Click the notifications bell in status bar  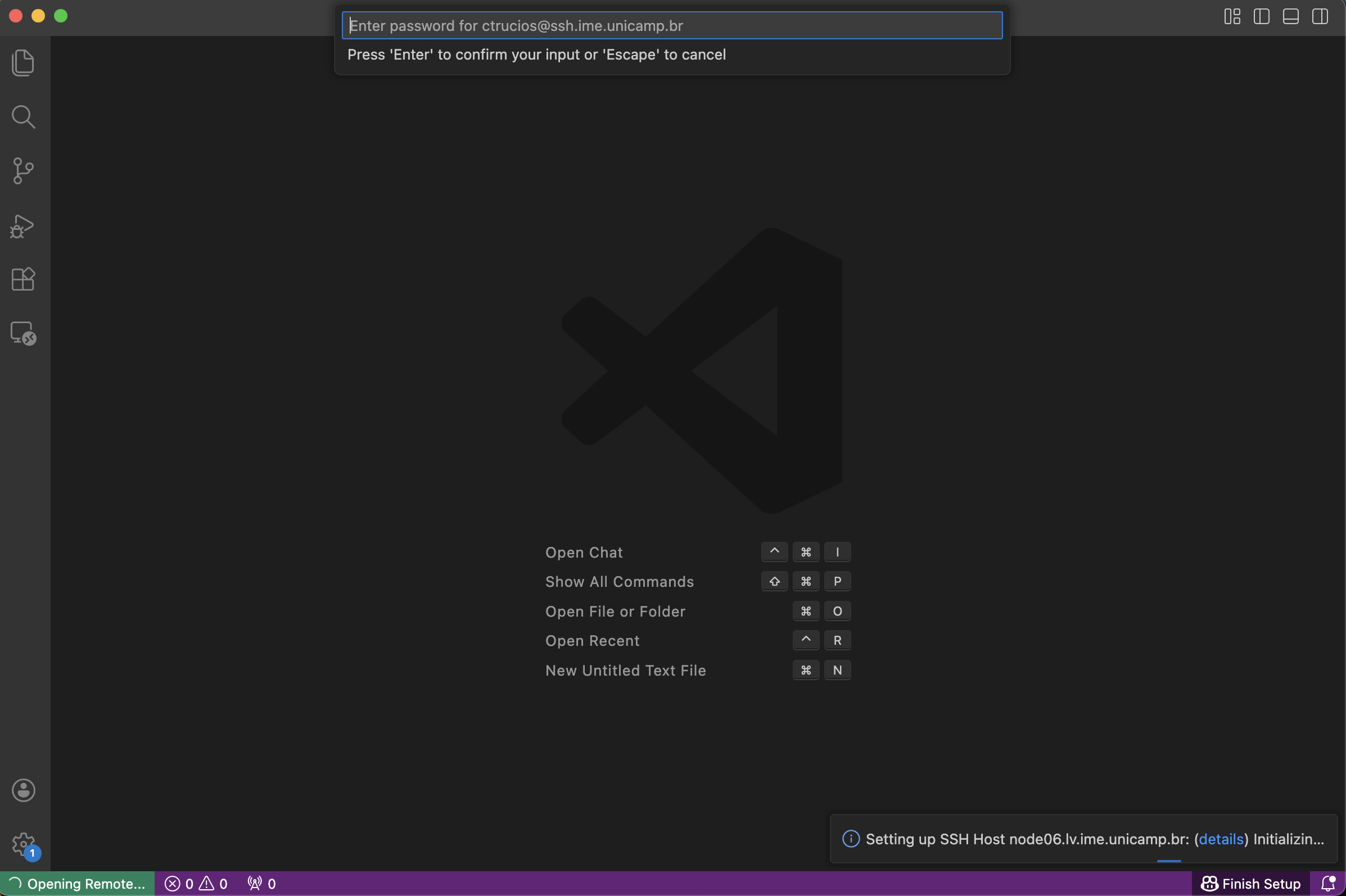point(1327,884)
